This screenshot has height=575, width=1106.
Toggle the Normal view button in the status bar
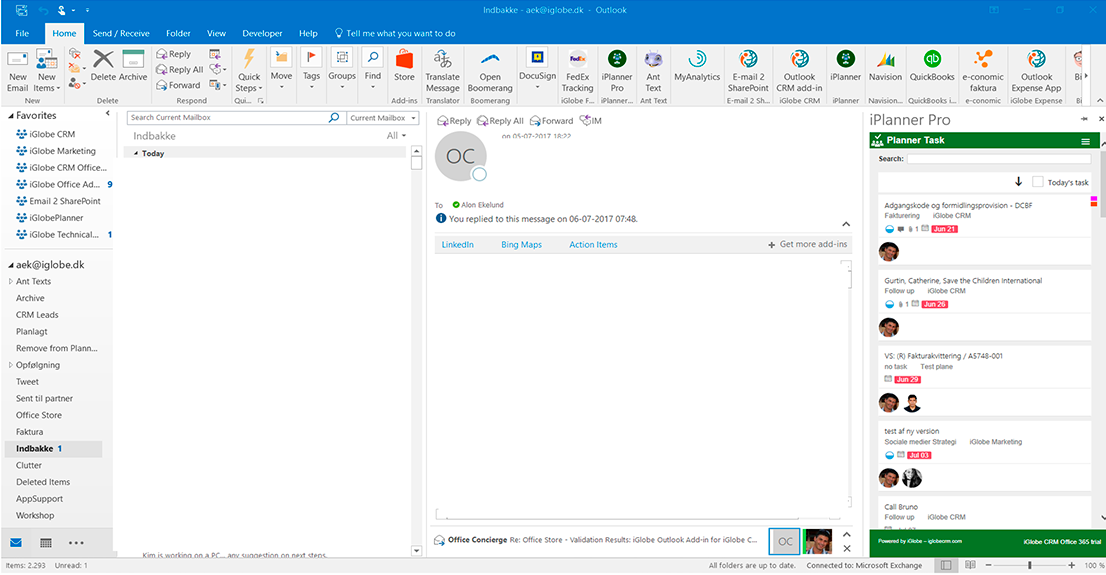point(946,565)
